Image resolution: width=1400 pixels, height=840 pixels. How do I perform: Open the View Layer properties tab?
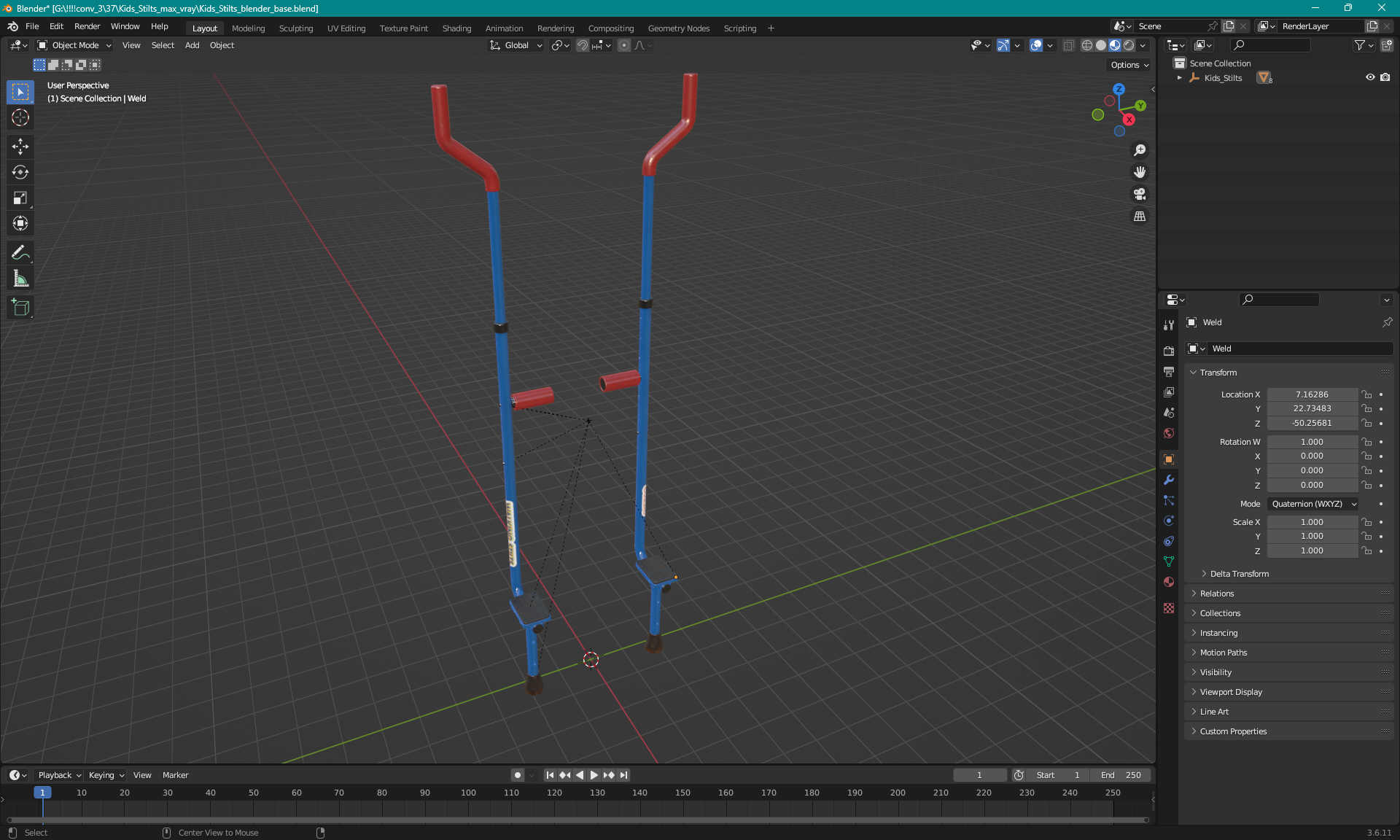pos(1169,392)
